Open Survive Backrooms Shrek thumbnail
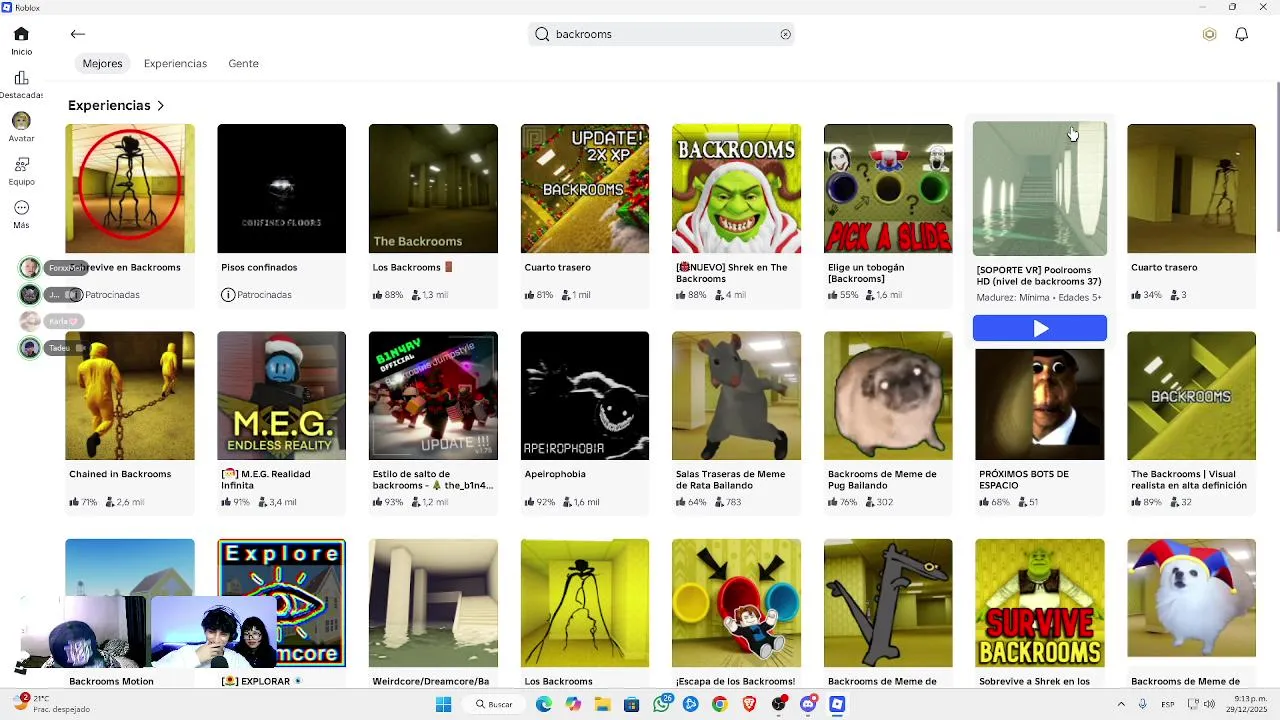 (x=1040, y=603)
